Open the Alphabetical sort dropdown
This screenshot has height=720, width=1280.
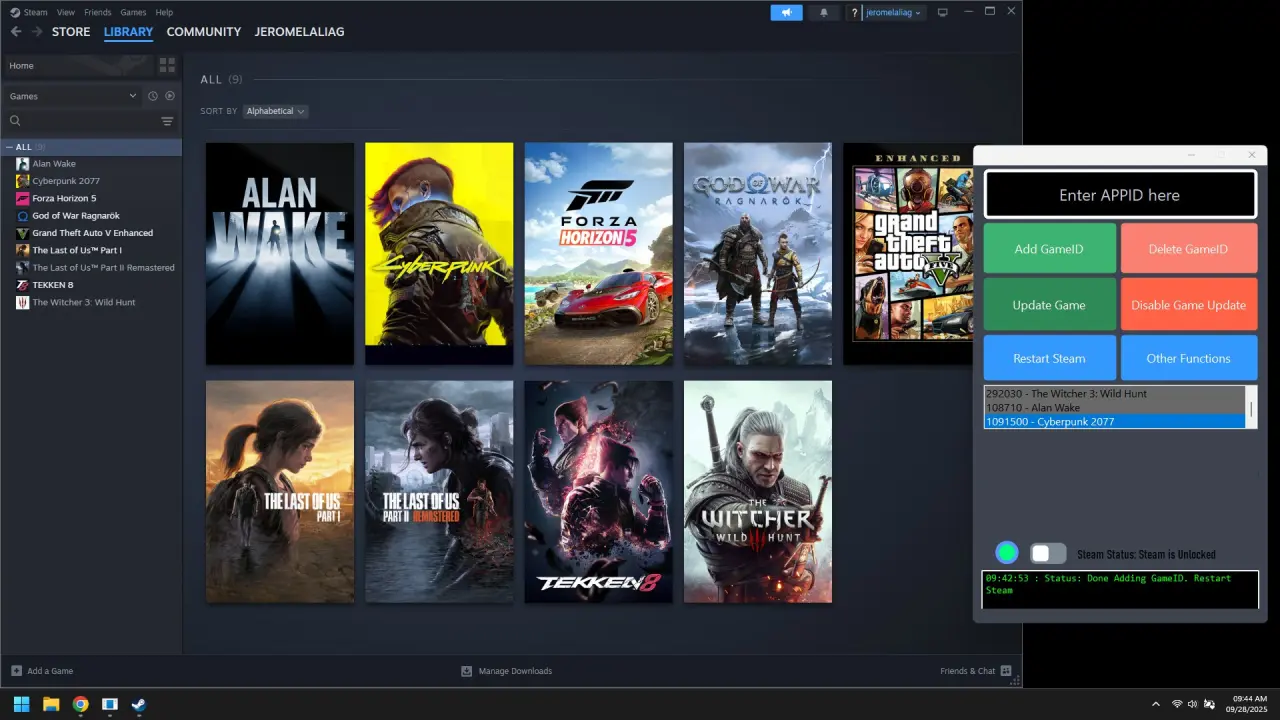(275, 111)
